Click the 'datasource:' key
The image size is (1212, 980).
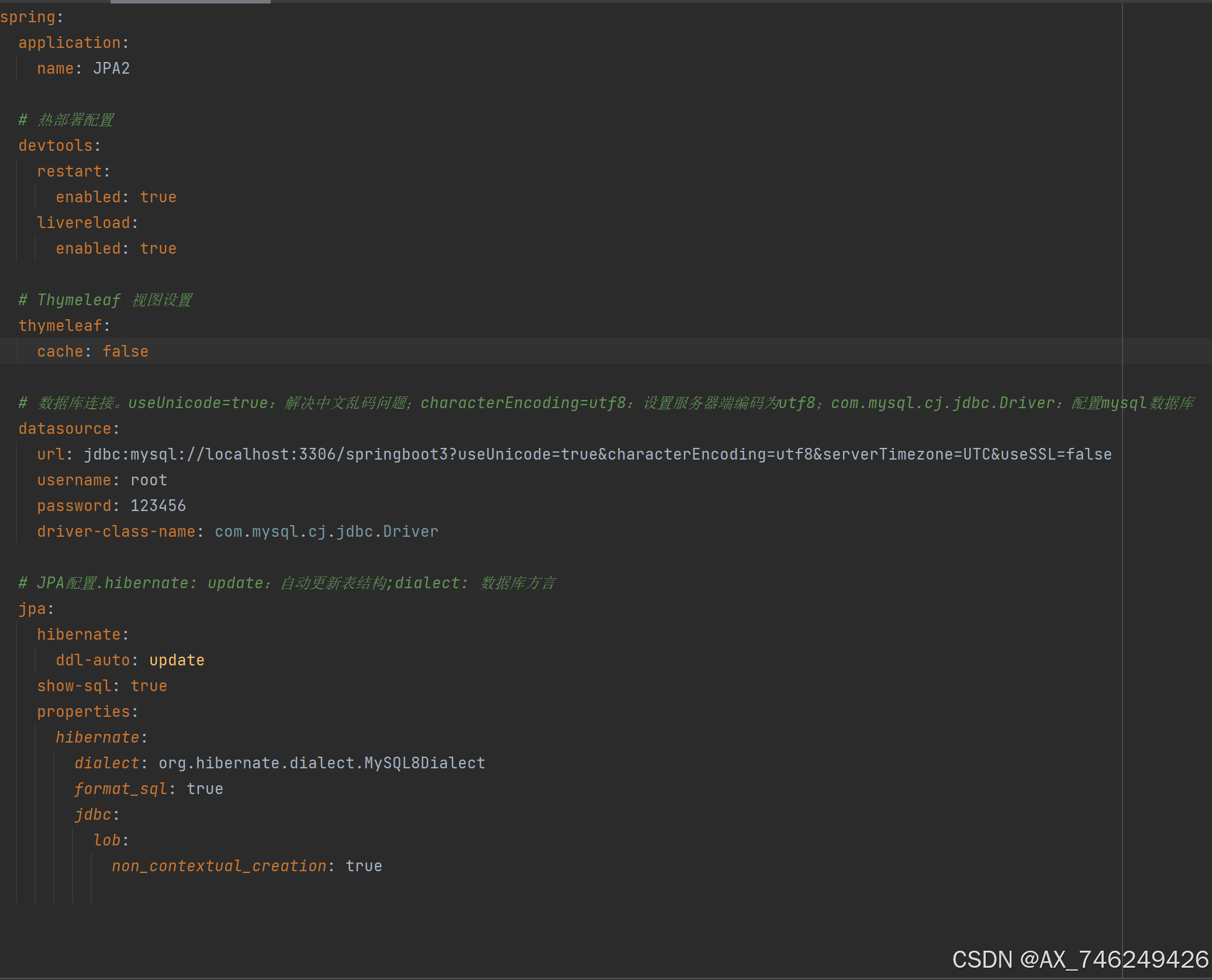pyautogui.click(x=65, y=429)
